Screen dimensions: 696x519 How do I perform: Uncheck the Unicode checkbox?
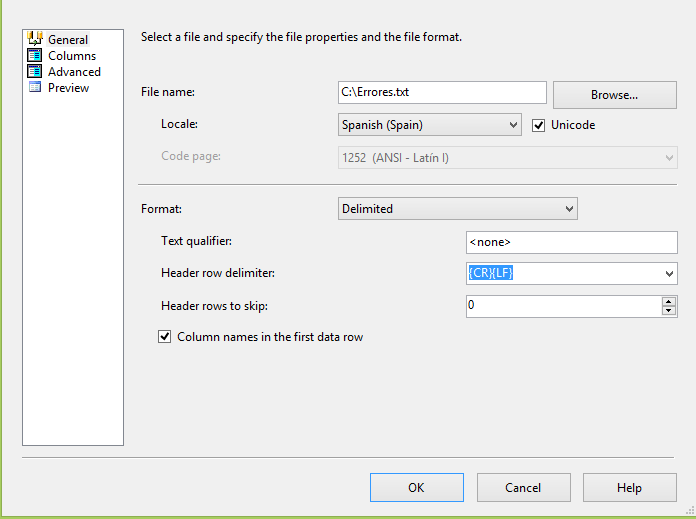539,125
